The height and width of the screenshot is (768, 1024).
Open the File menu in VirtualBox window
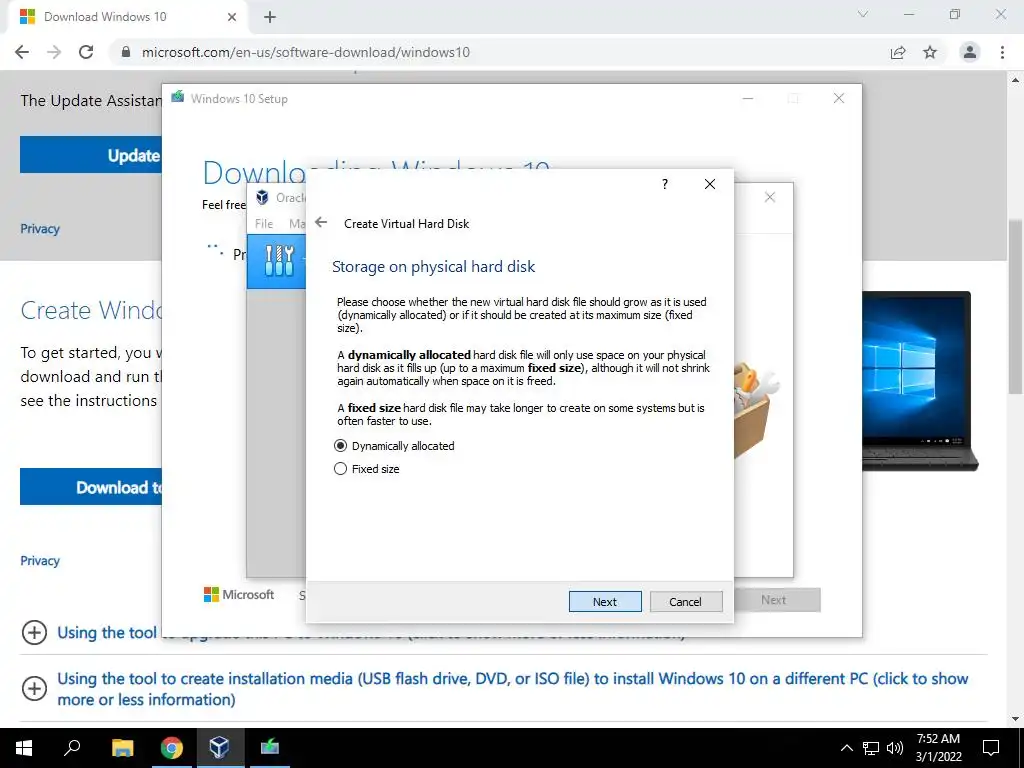pos(264,223)
